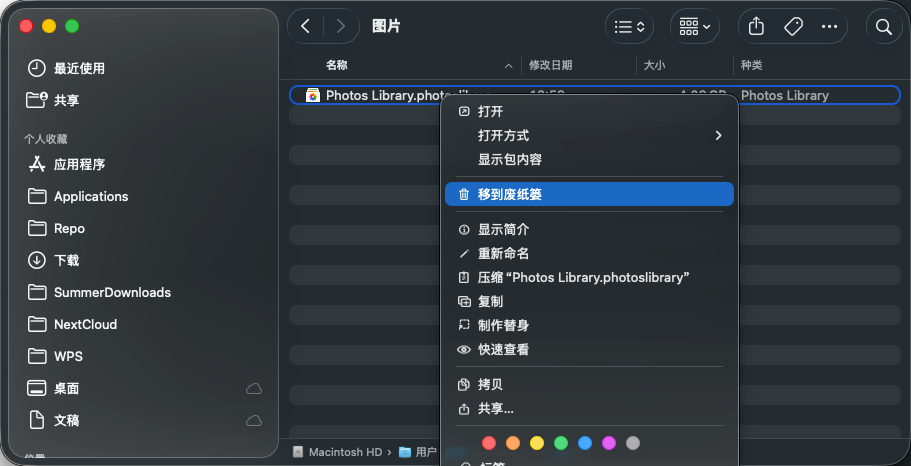Click the Finder search magnifier icon
The width and height of the screenshot is (911, 466).
tap(883, 27)
